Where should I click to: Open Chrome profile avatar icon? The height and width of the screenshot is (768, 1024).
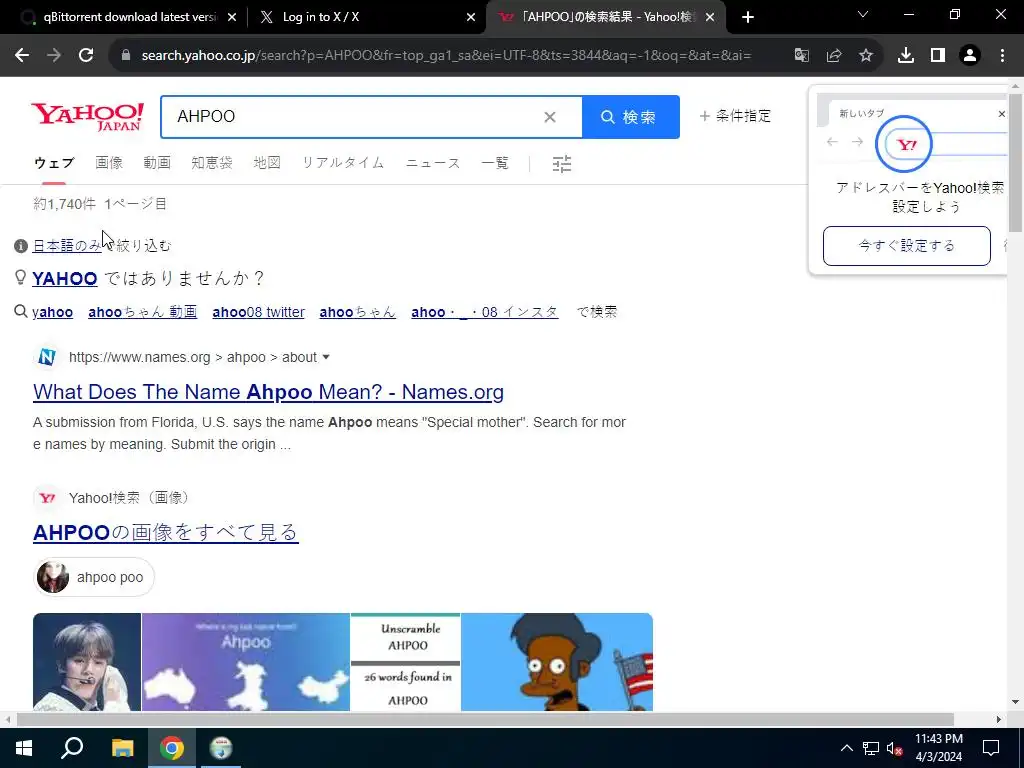tap(970, 56)
